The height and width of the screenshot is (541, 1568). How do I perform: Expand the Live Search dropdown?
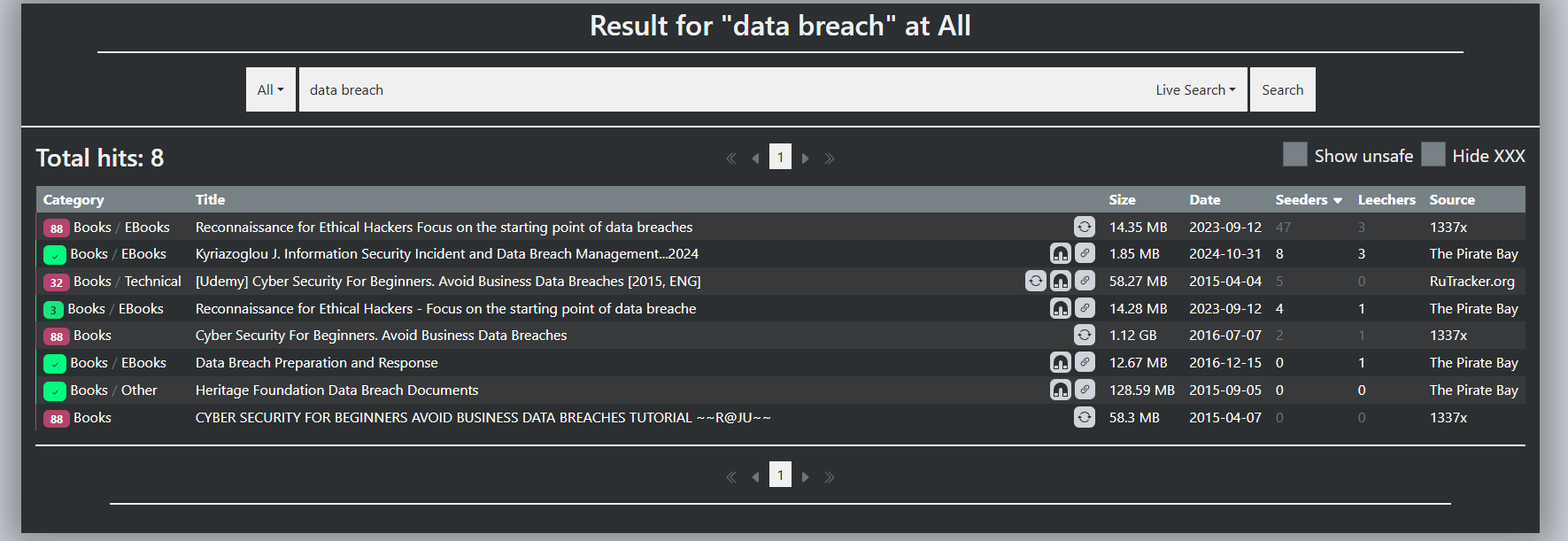pos(1195,89)
